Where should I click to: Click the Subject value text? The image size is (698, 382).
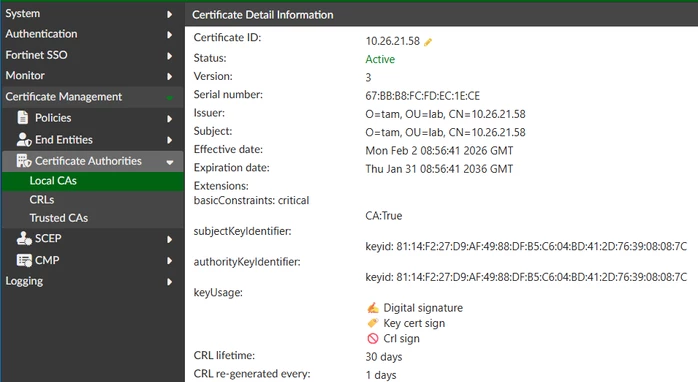tap(445, 132)
